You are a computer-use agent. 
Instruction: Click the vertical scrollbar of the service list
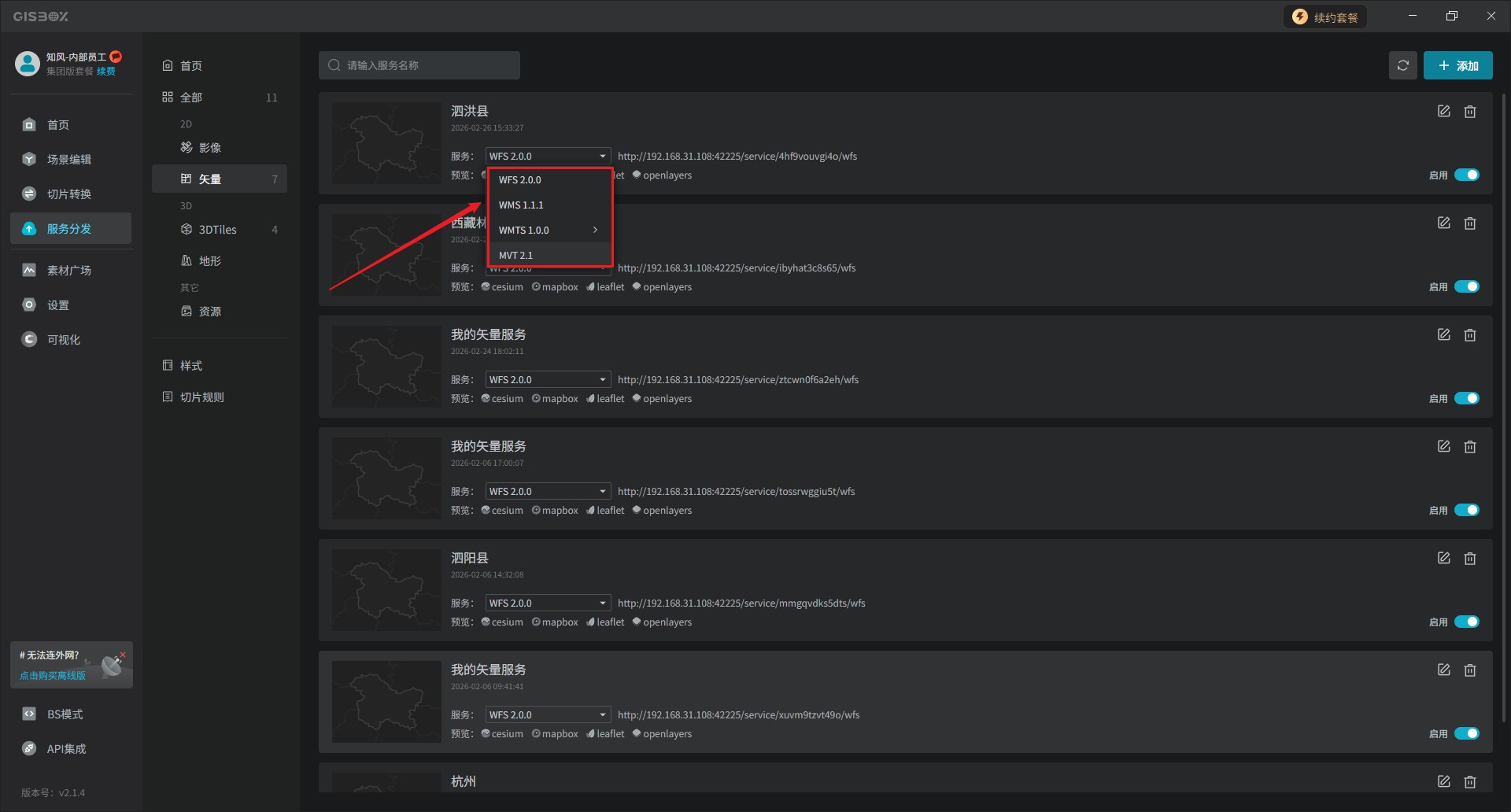(x=1503, y=393)
